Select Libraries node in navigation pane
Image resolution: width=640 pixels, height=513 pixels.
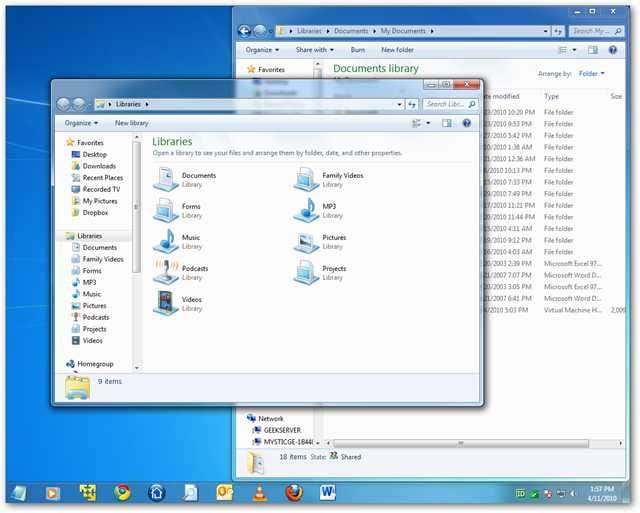(x=89, y=236)
